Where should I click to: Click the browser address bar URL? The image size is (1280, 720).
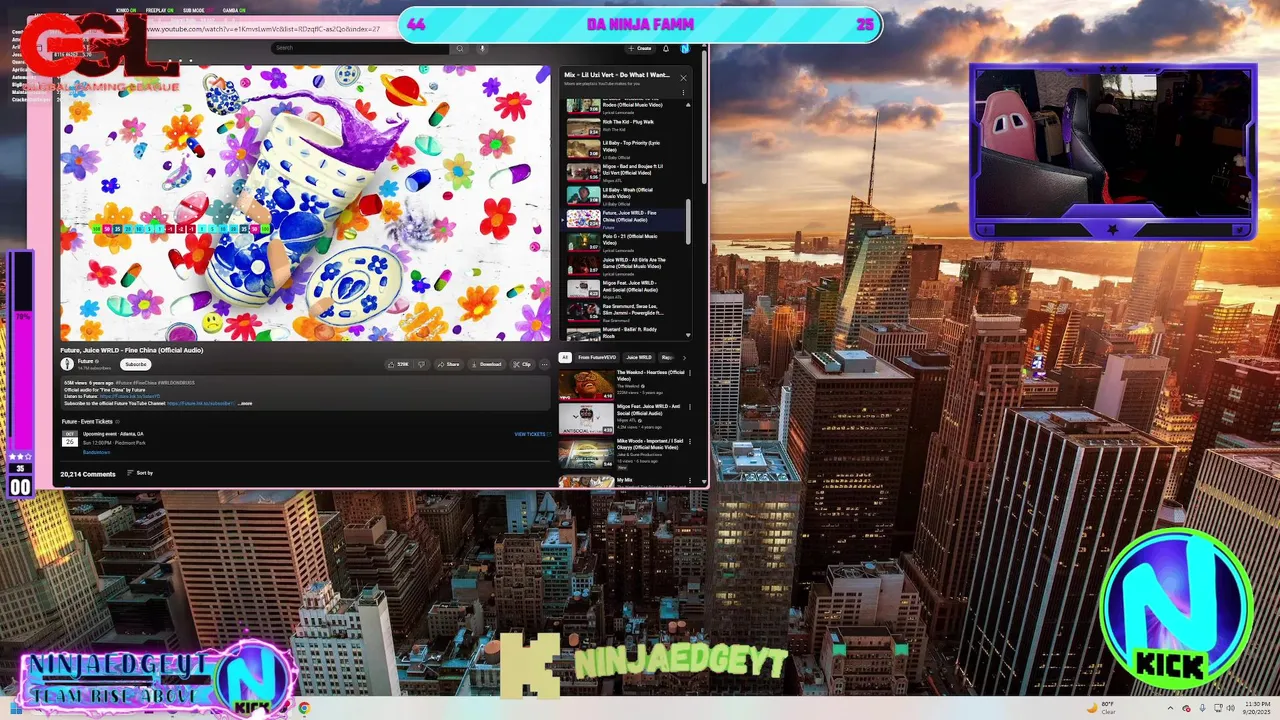click(265, 29)
